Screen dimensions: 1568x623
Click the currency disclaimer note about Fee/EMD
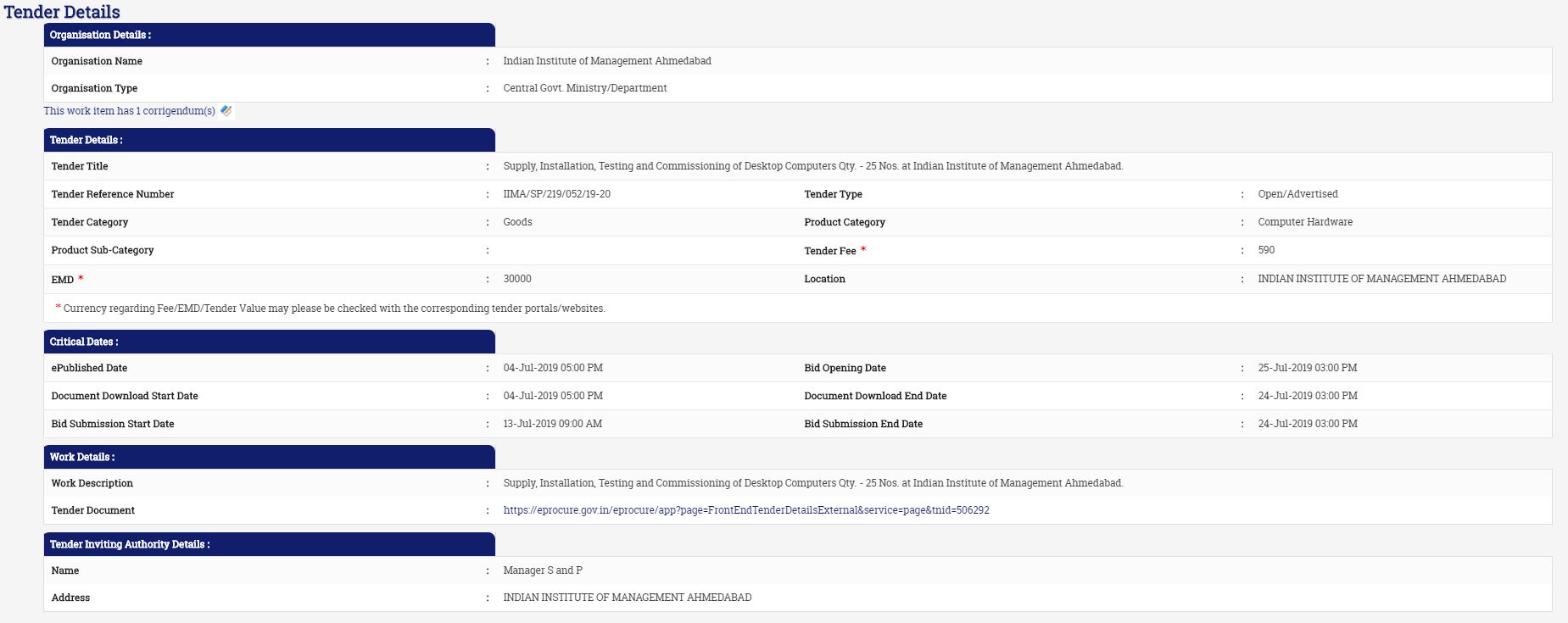coord(333,309)
